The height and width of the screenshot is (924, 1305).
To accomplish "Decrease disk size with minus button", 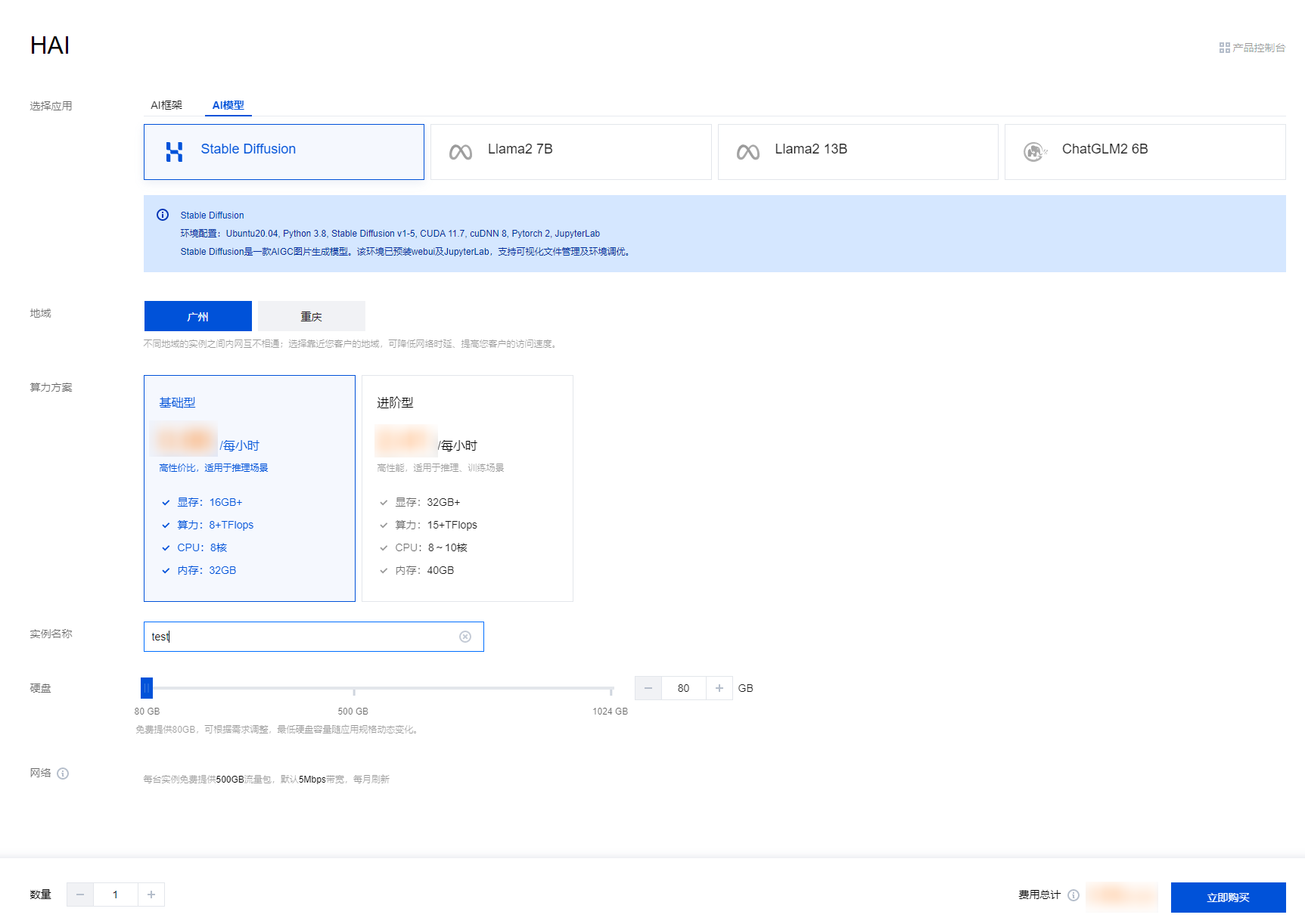I will [x=648, y=688].
